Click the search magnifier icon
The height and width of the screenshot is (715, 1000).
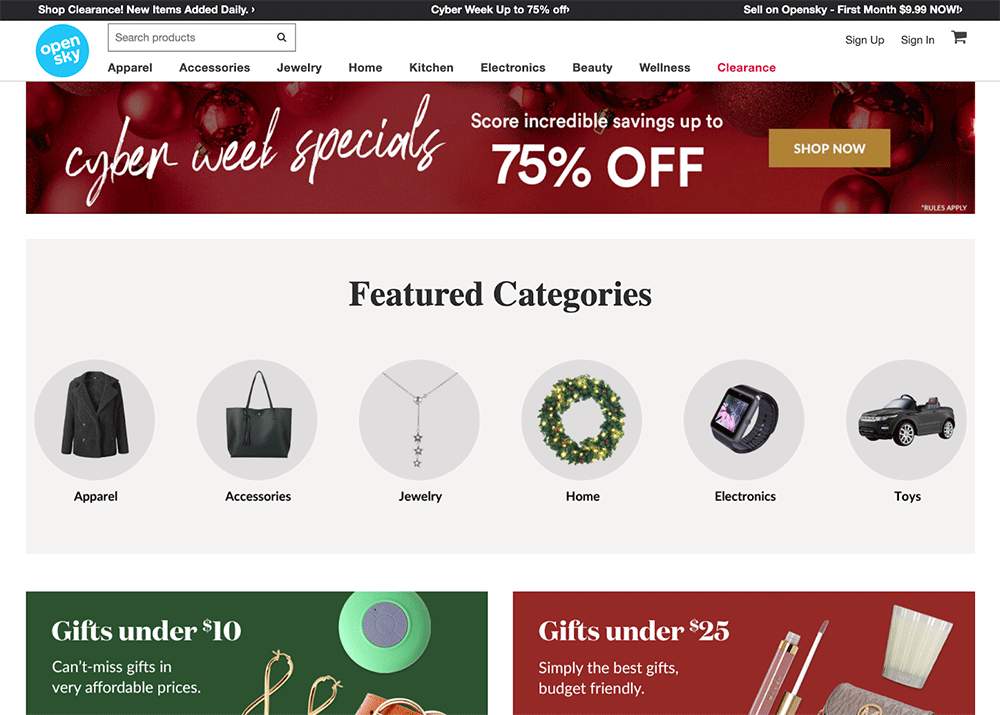[x=281, y=38]
